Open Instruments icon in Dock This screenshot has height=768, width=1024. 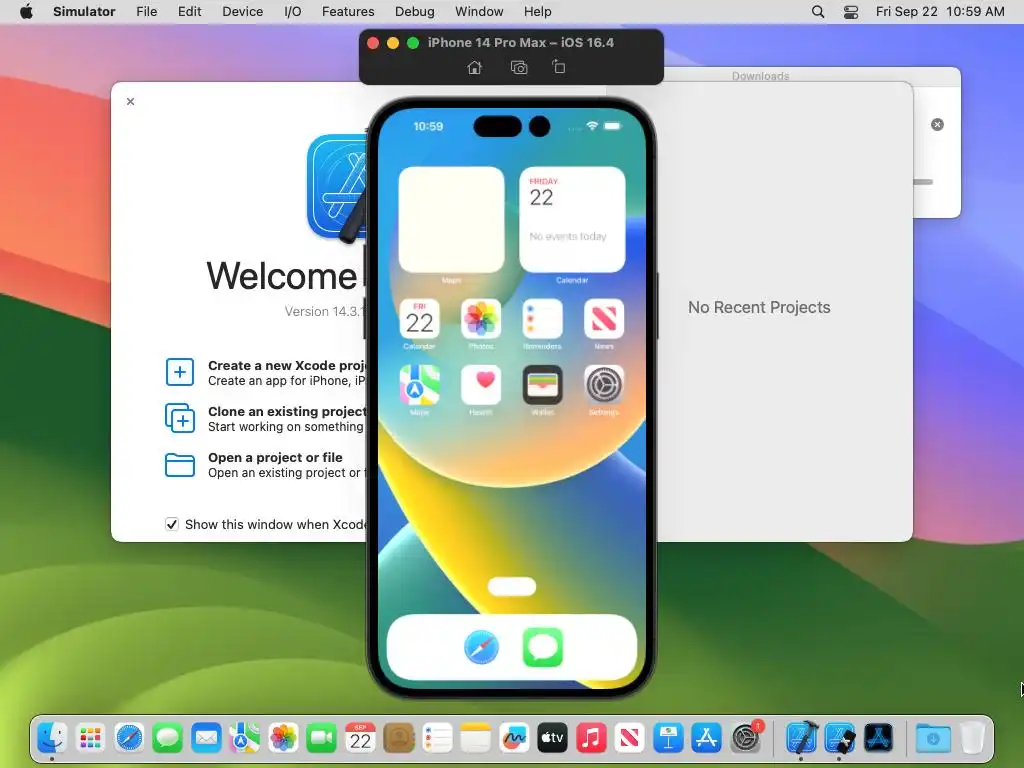878,738
